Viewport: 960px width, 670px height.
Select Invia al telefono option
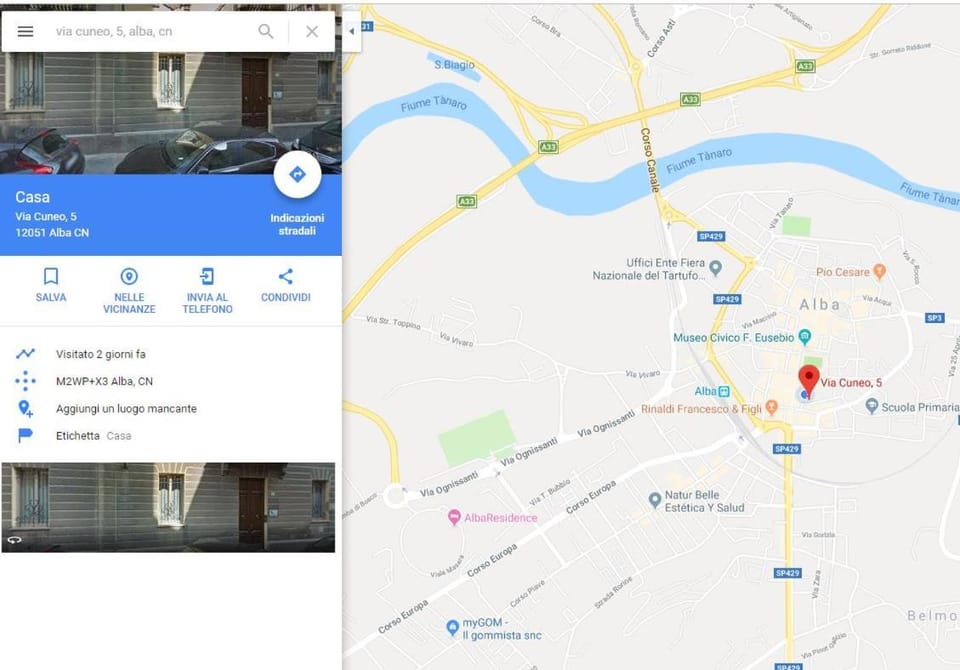pos(207,291)
